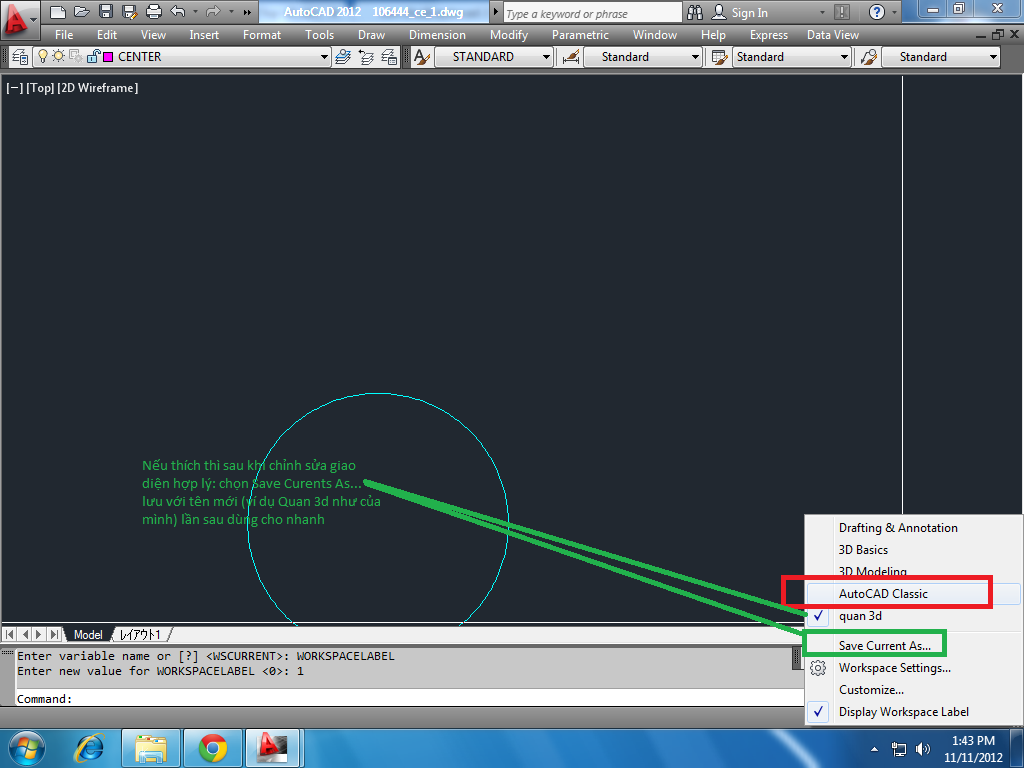Click the Communication Center exclamation icon
The image size is (1024, 768).
[x=842, y=12]
